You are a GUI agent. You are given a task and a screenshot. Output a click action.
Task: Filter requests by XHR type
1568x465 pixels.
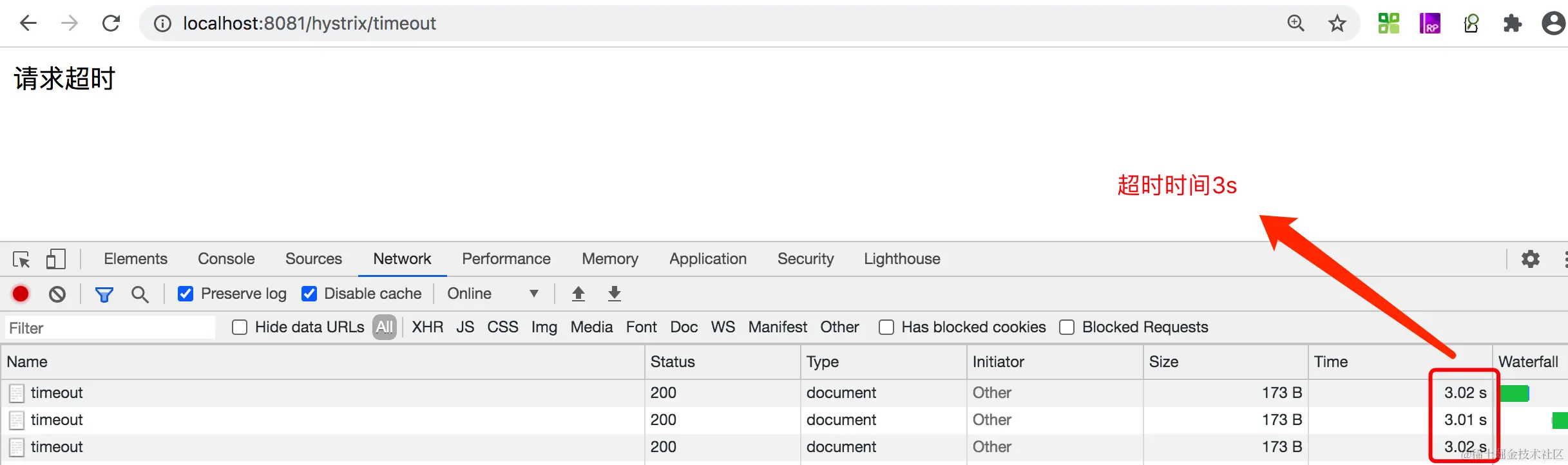click(427, 327)
